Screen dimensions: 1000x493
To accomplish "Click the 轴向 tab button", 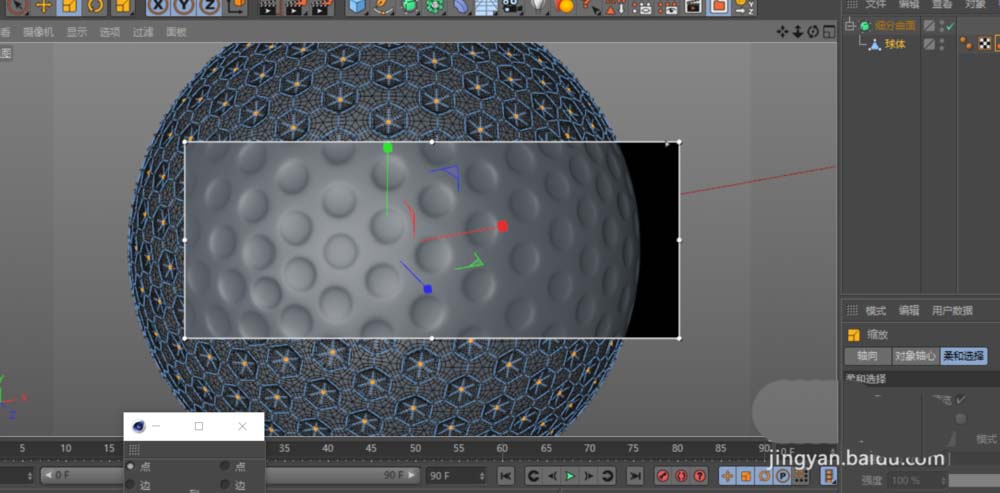I will coord(867,356).
